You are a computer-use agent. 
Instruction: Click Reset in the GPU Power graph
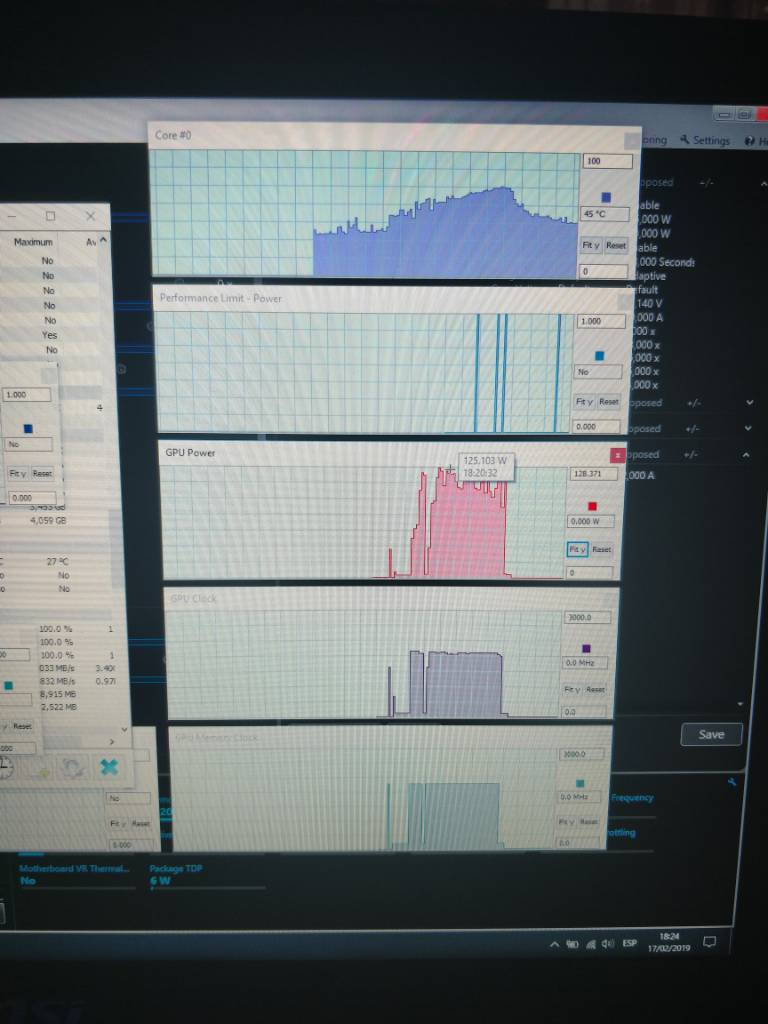point(601,549)
